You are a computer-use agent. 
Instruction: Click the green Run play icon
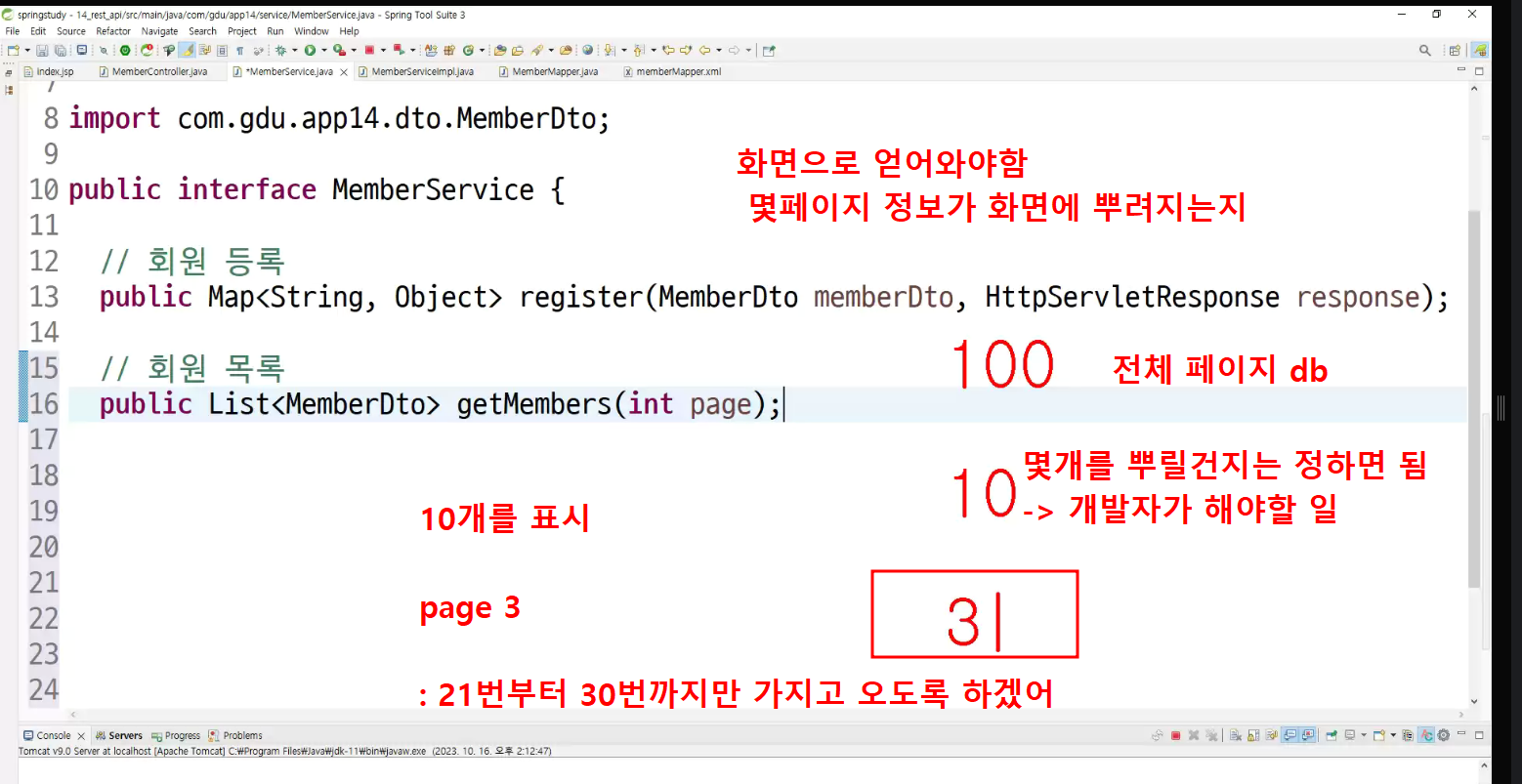[x=310, y=50]
